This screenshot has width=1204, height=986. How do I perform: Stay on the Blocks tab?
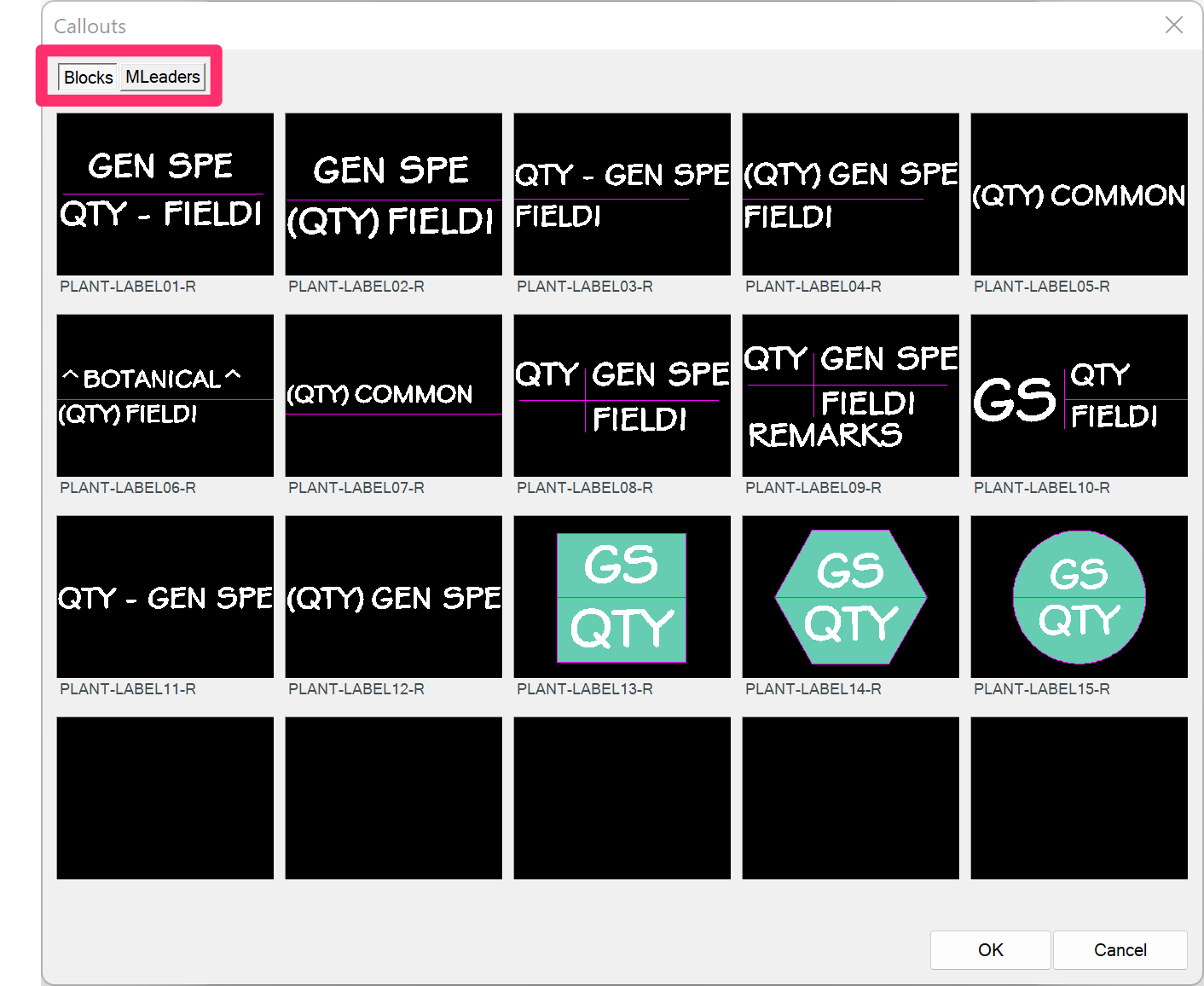[x=87, y=77]
